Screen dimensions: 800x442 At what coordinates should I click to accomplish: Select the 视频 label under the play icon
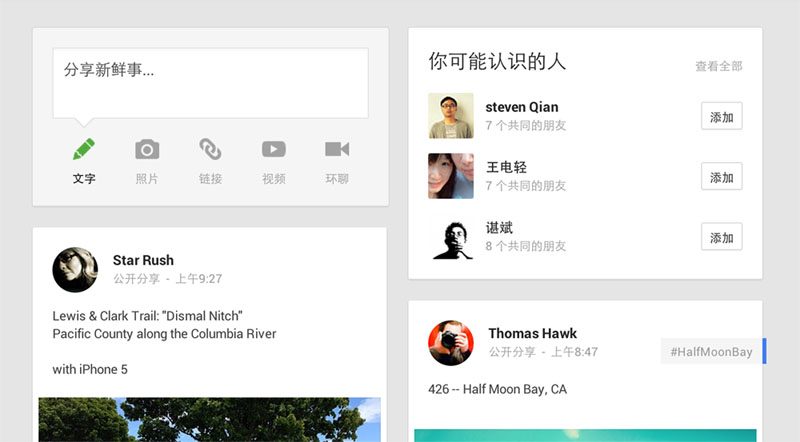pos(274,179)
